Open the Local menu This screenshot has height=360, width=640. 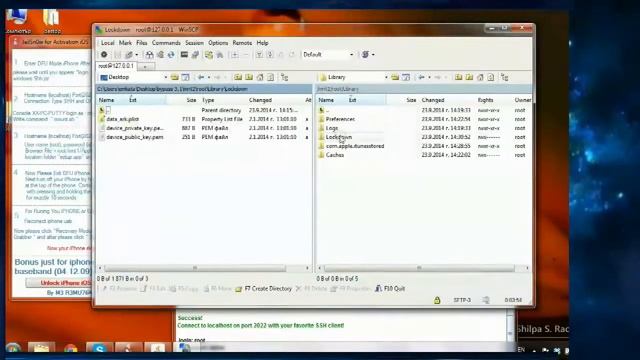(x=107, y=43)
